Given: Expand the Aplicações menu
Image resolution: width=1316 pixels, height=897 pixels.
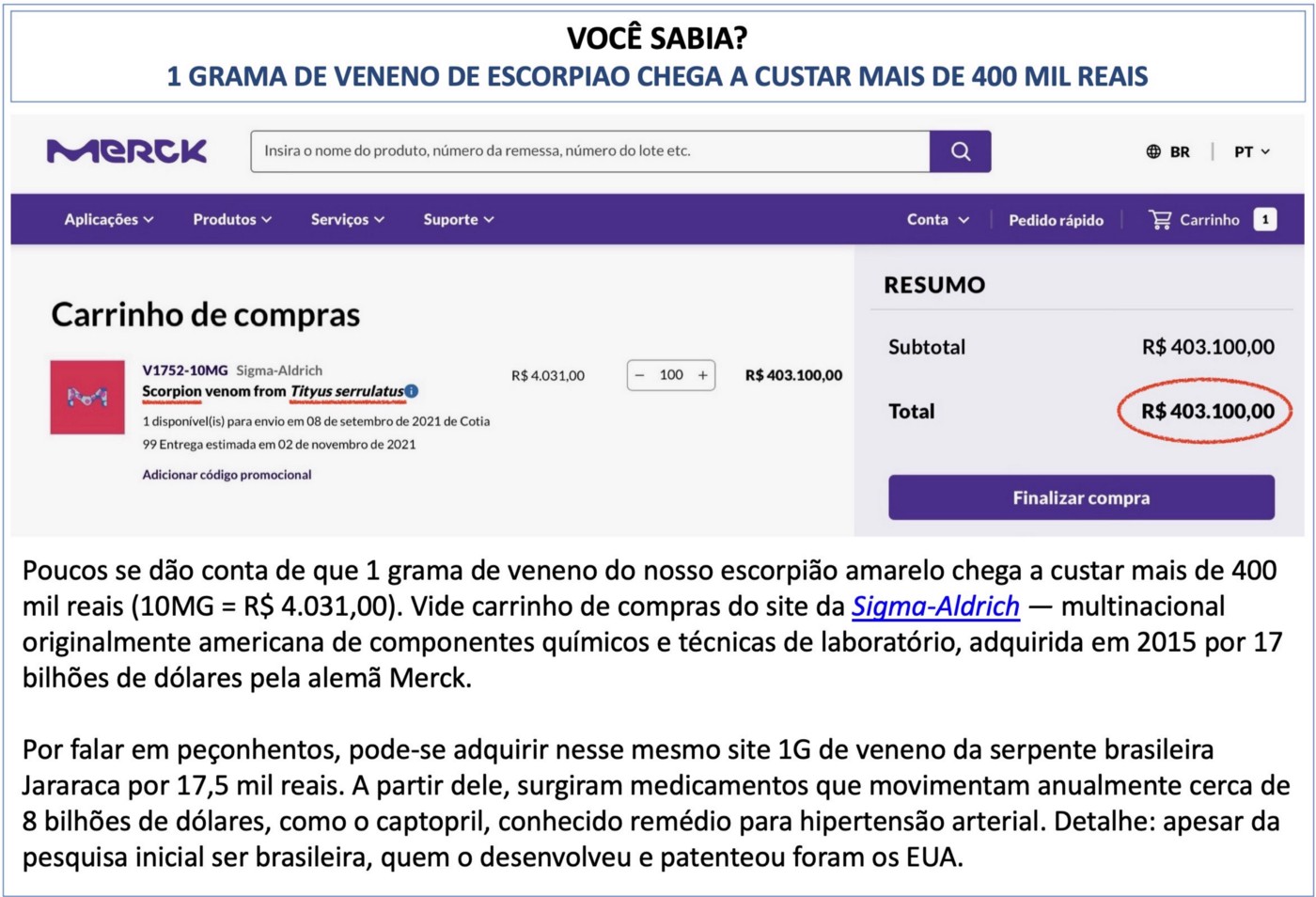Looking at the screenshot, I should click(108, 220).
